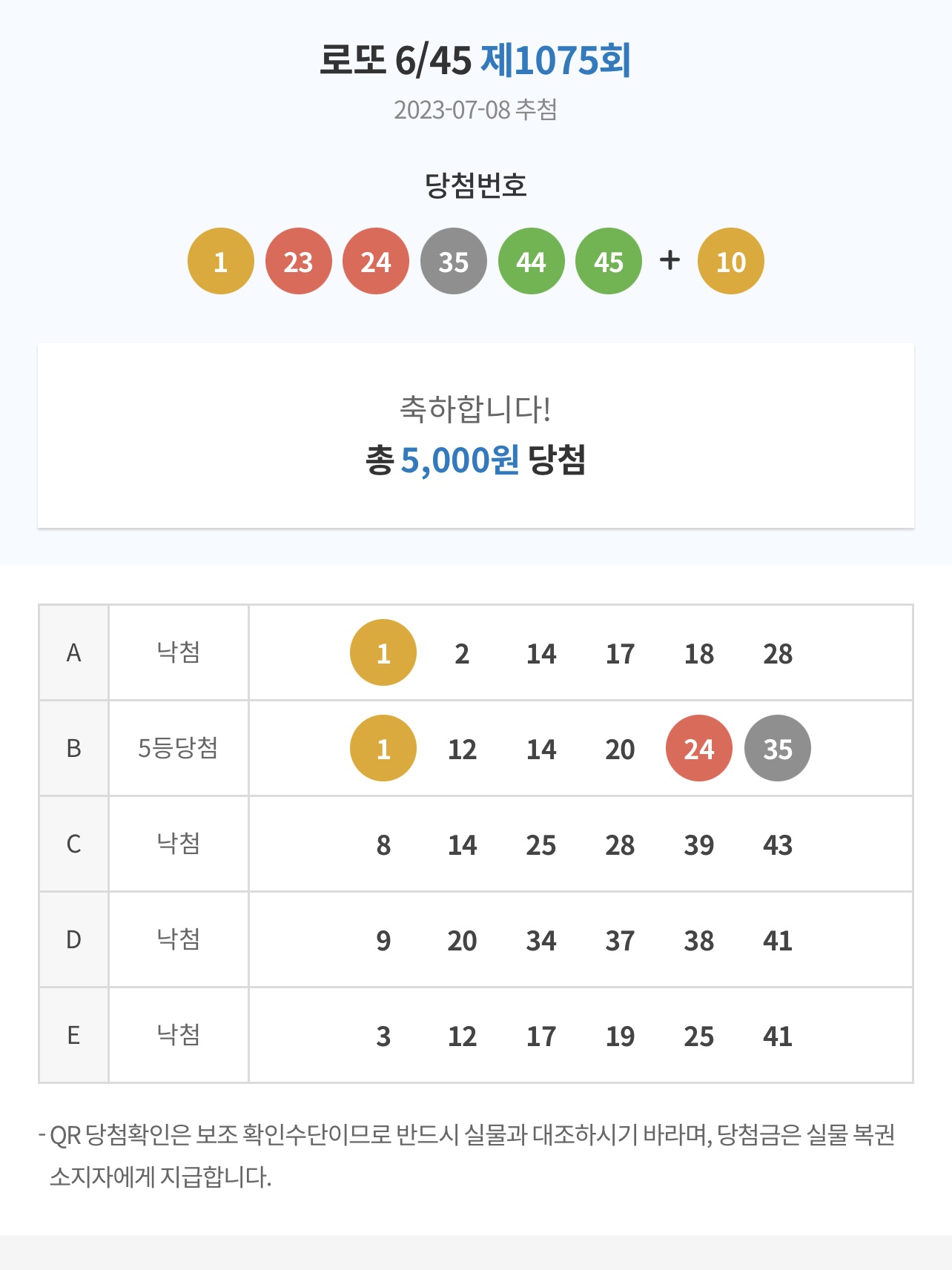Click the yellow winning ball number 1
The width and height of the screenshot is (952, 1270).
click(221, 261)
